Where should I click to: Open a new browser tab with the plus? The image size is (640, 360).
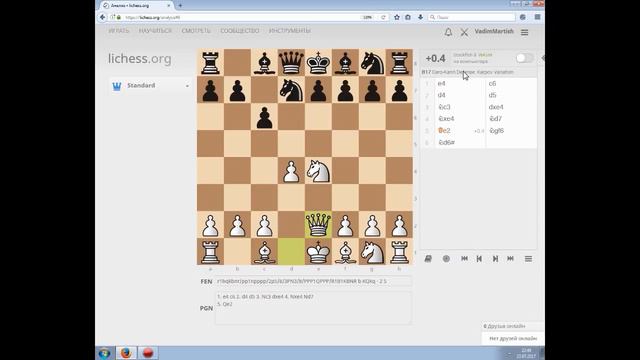click(180, 6)
